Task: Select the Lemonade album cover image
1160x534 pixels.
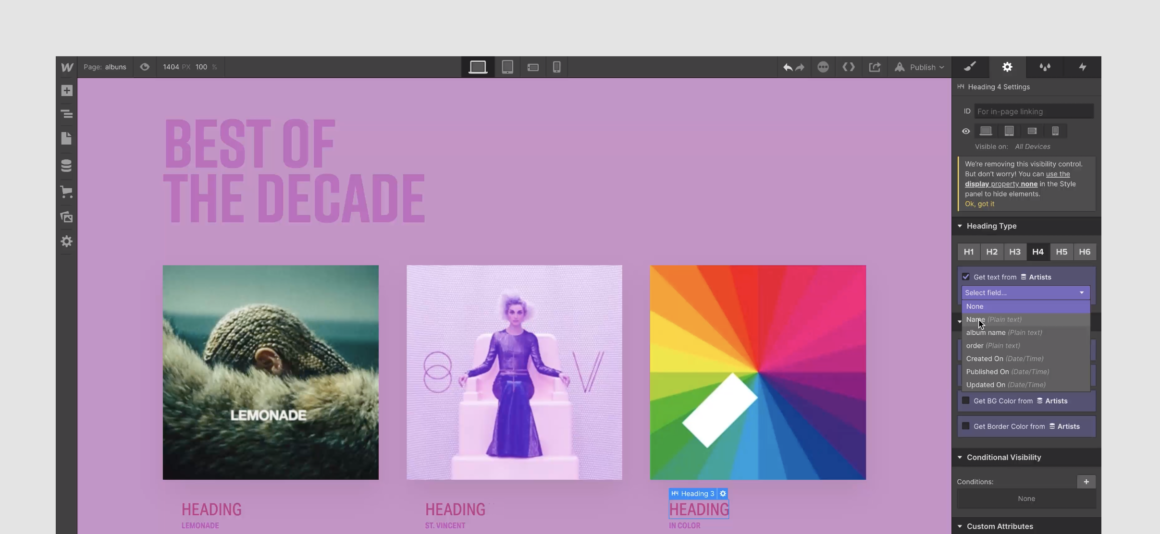Action: coord(271,372)
